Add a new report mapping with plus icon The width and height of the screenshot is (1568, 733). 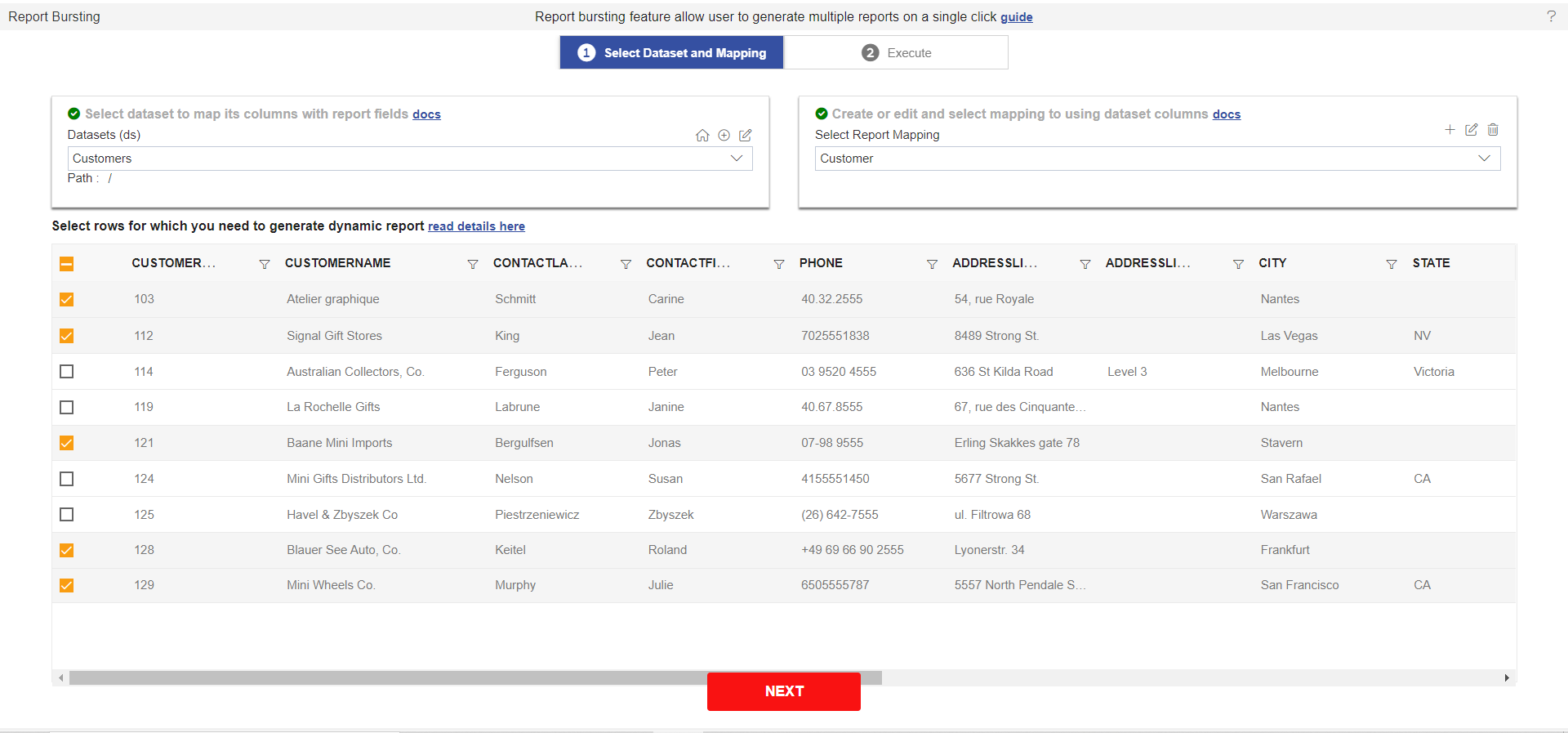click(1450, 130)
